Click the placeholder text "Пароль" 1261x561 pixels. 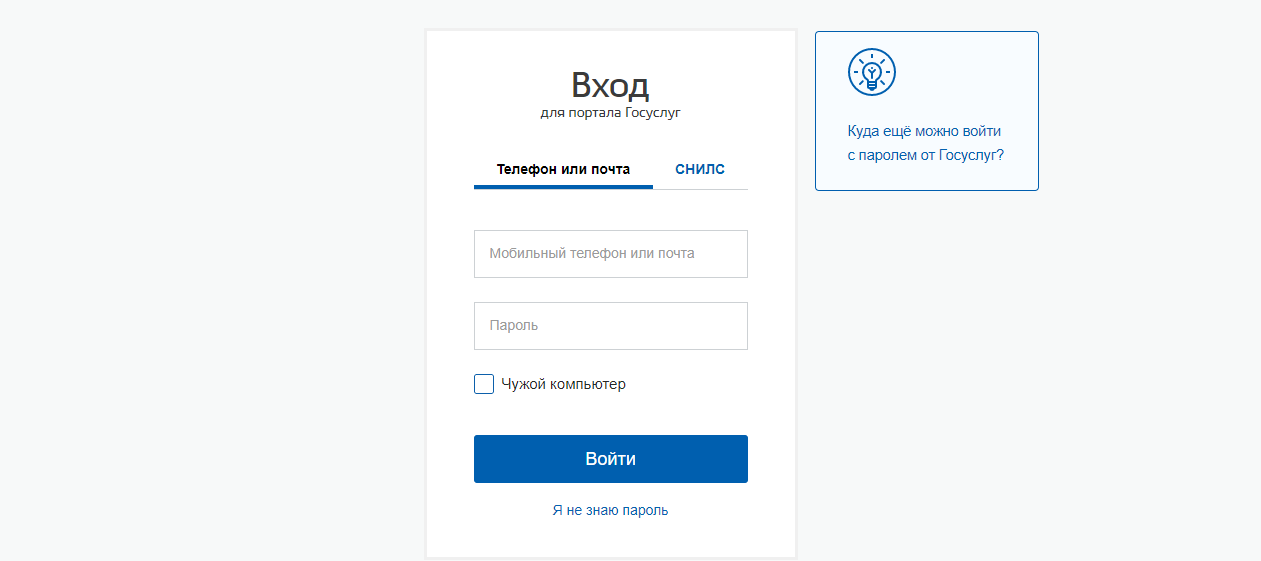514,326
